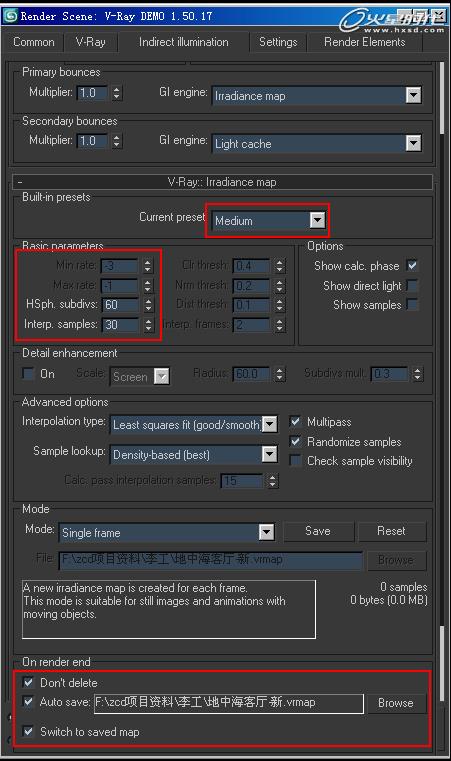Disable Show calc. phase checkbox
Viewport: 451px width, 761px height.
(412, 266)
